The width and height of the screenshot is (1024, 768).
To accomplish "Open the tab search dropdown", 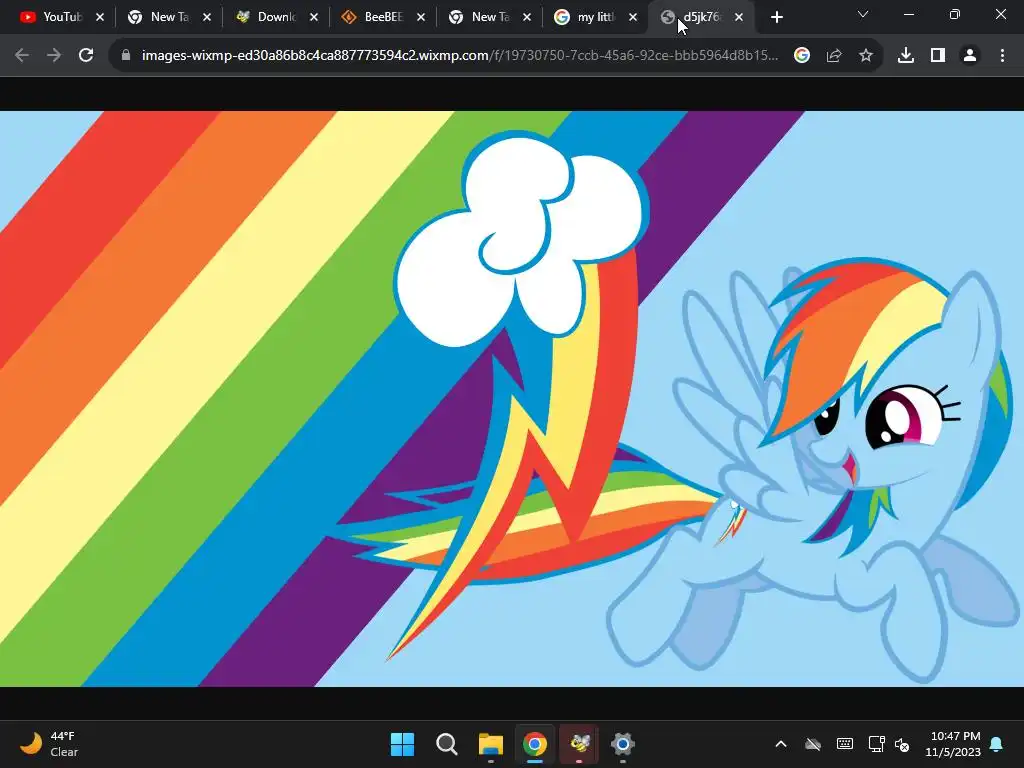I will point(863,14).
